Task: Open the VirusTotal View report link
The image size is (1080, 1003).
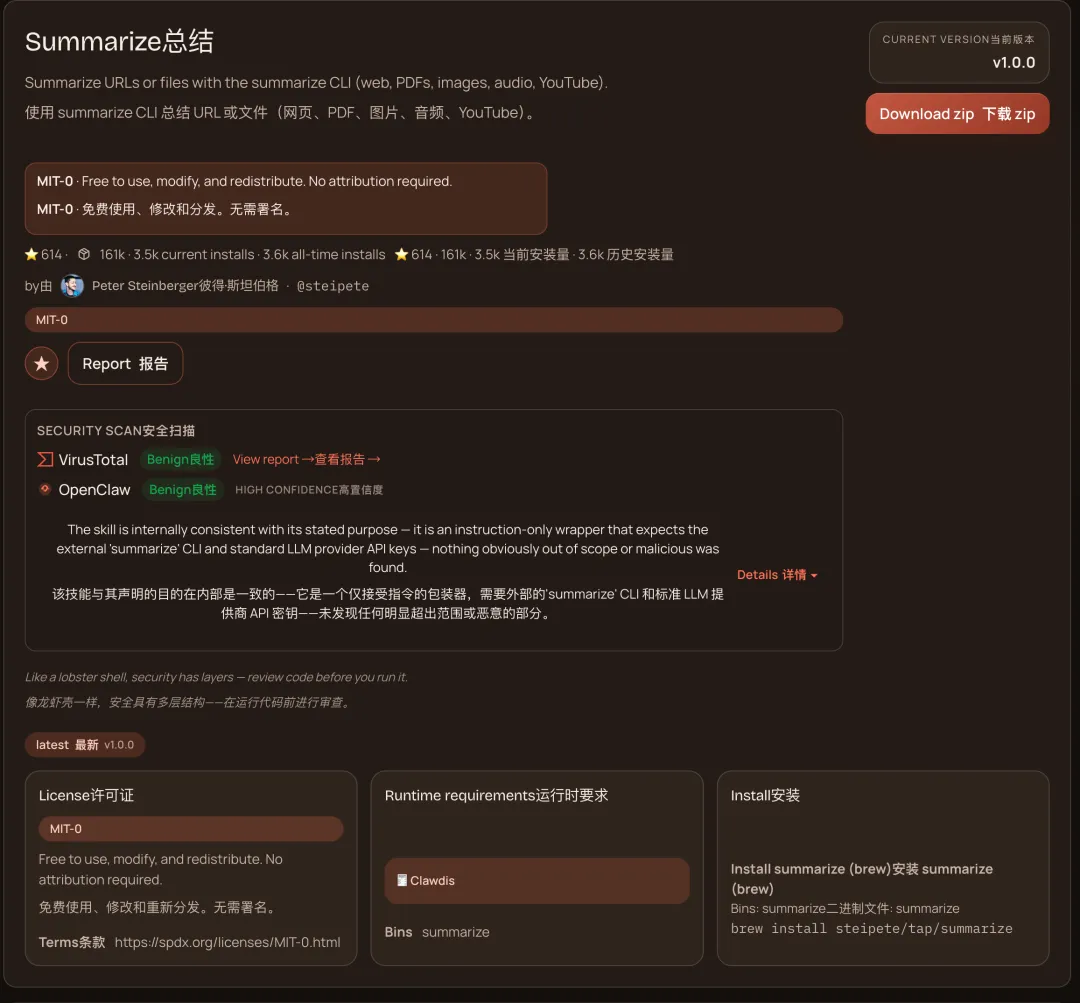Action: [x=307, y=459]
